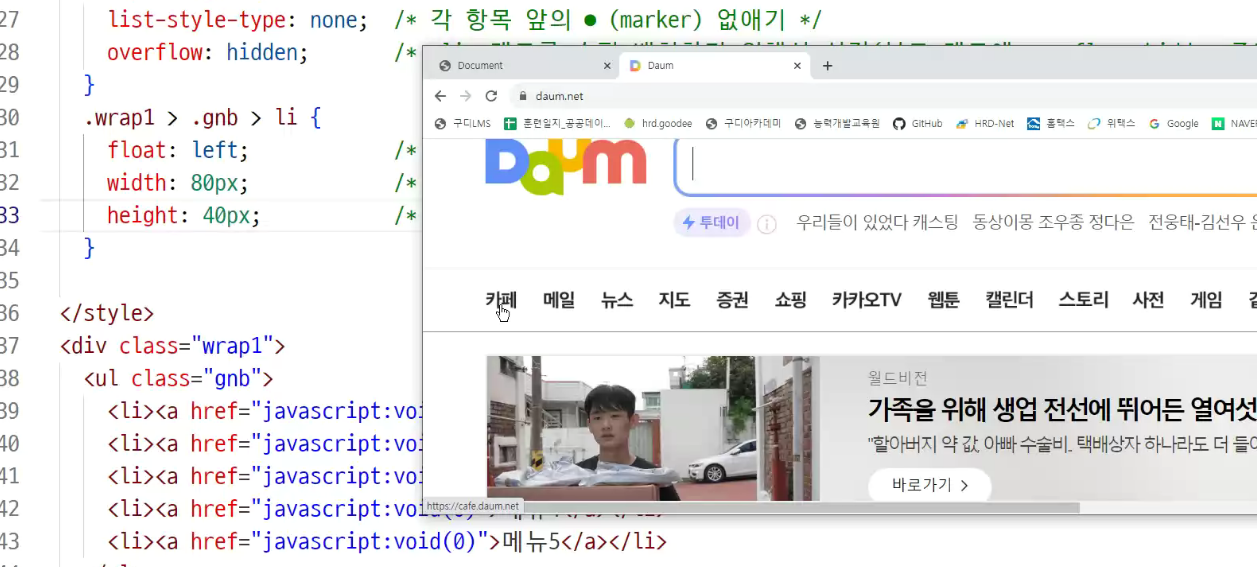Viewport: 1257px width, 567px height.
Task: Click 'overflow: hidden;' in the editor
Action: 208,52
